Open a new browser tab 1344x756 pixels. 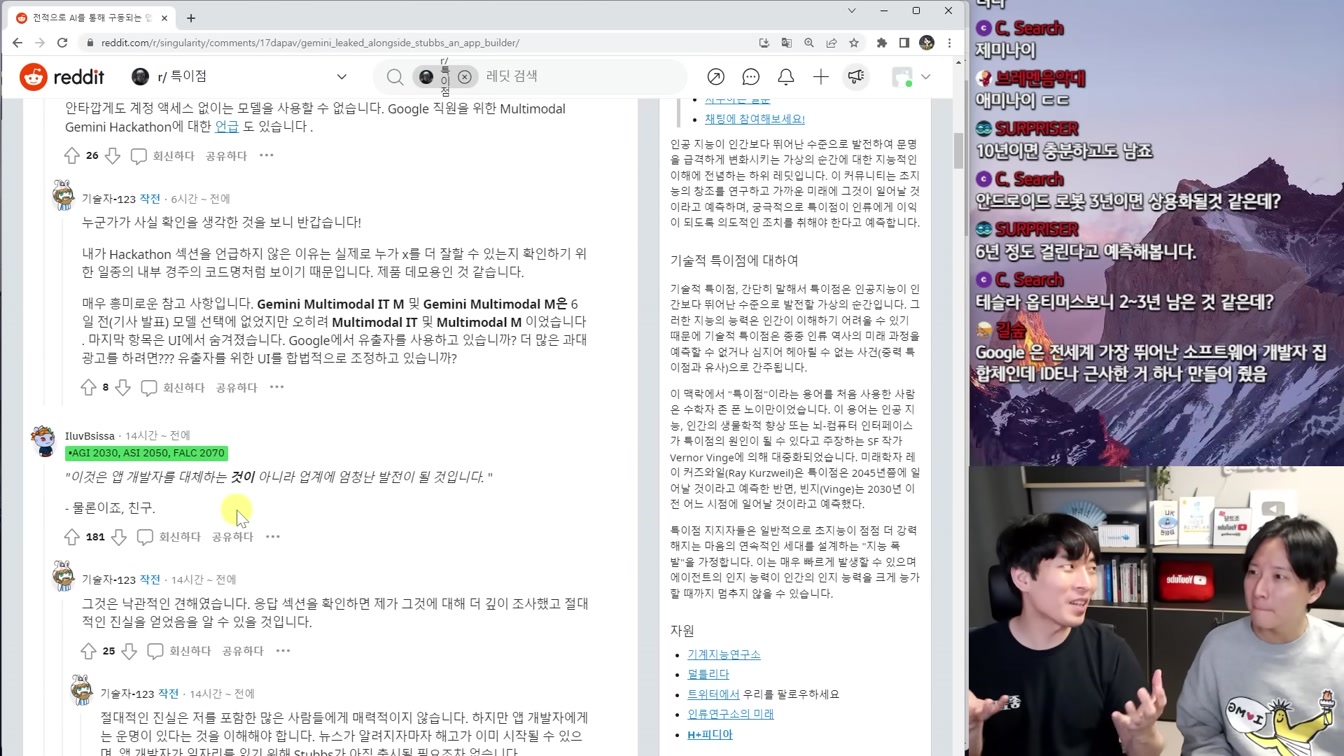pyautogui.click(x=191, y=17)
